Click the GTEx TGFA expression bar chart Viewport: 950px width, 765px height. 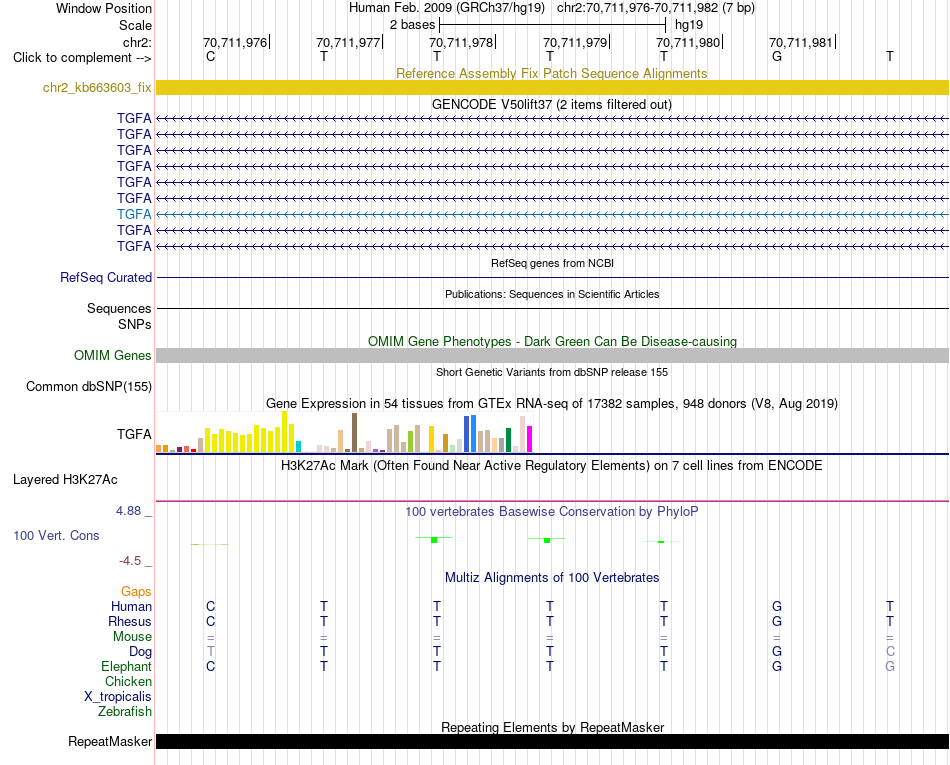tap(344, 432)
